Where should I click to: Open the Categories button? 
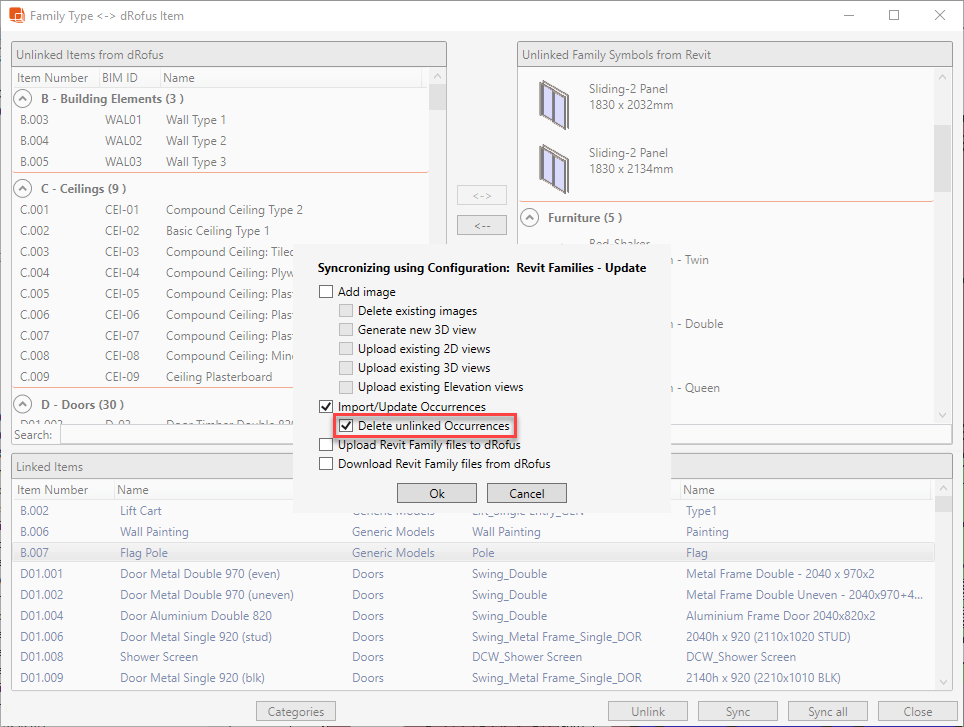(296, 712)
